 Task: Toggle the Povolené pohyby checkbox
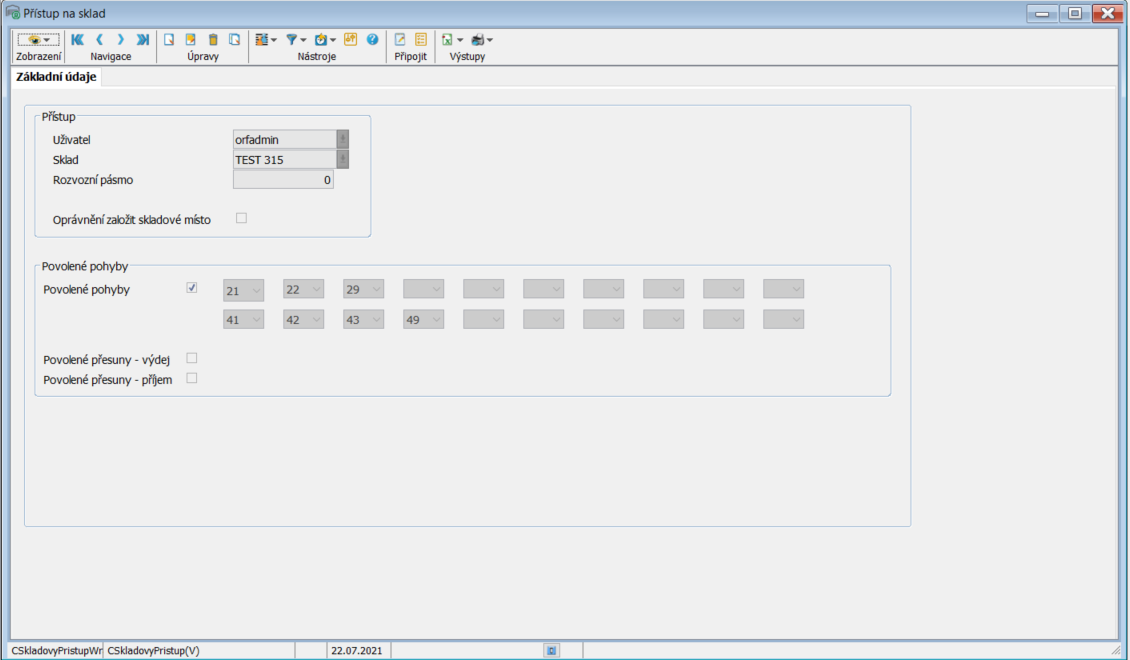[192, 288]
